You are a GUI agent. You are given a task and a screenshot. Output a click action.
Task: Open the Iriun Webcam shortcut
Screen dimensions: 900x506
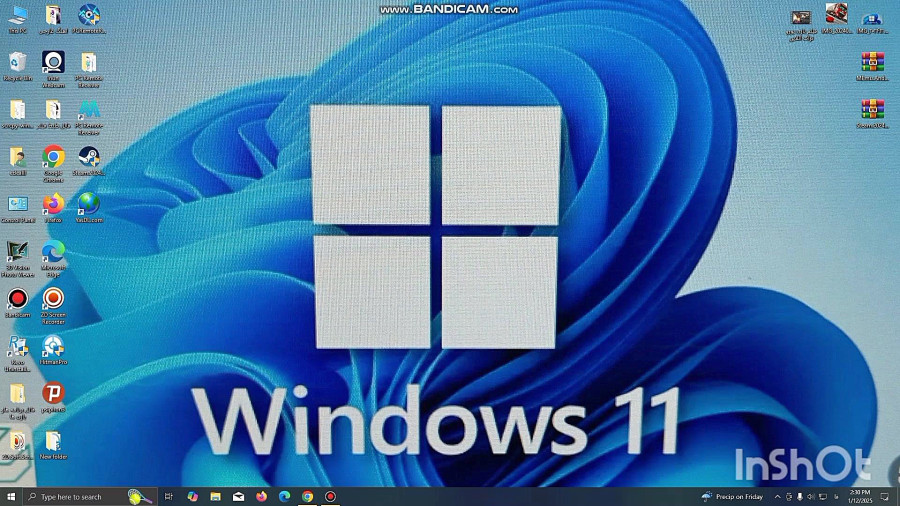[x=53, y=69]
